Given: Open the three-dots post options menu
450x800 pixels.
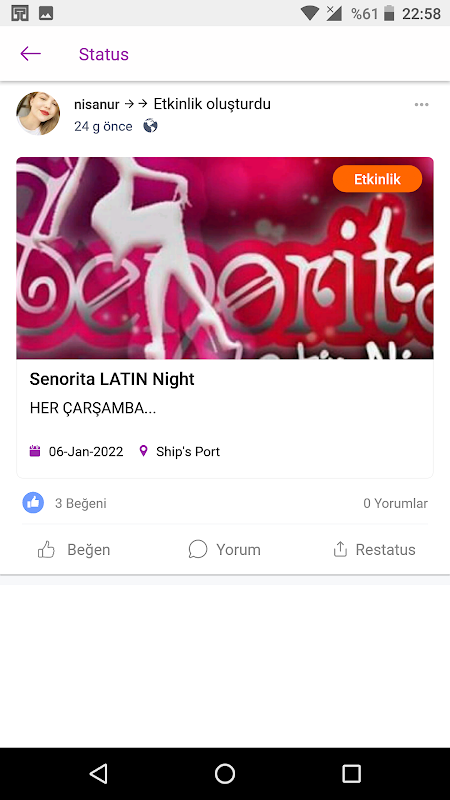Looking at the screenshot, I should coord(421,105).
